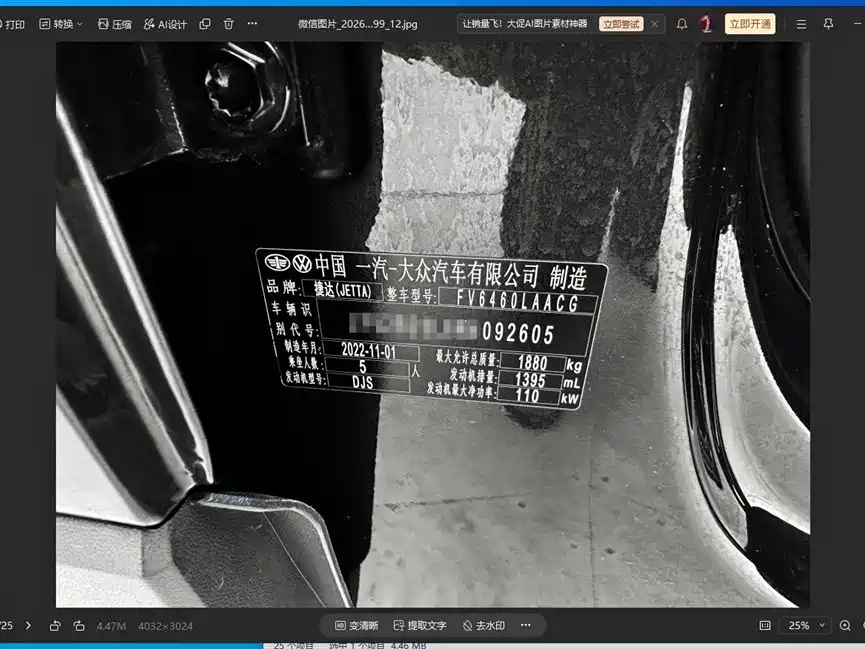Pin the window on top
Screen dimensions: 865x649
point(828,24)
